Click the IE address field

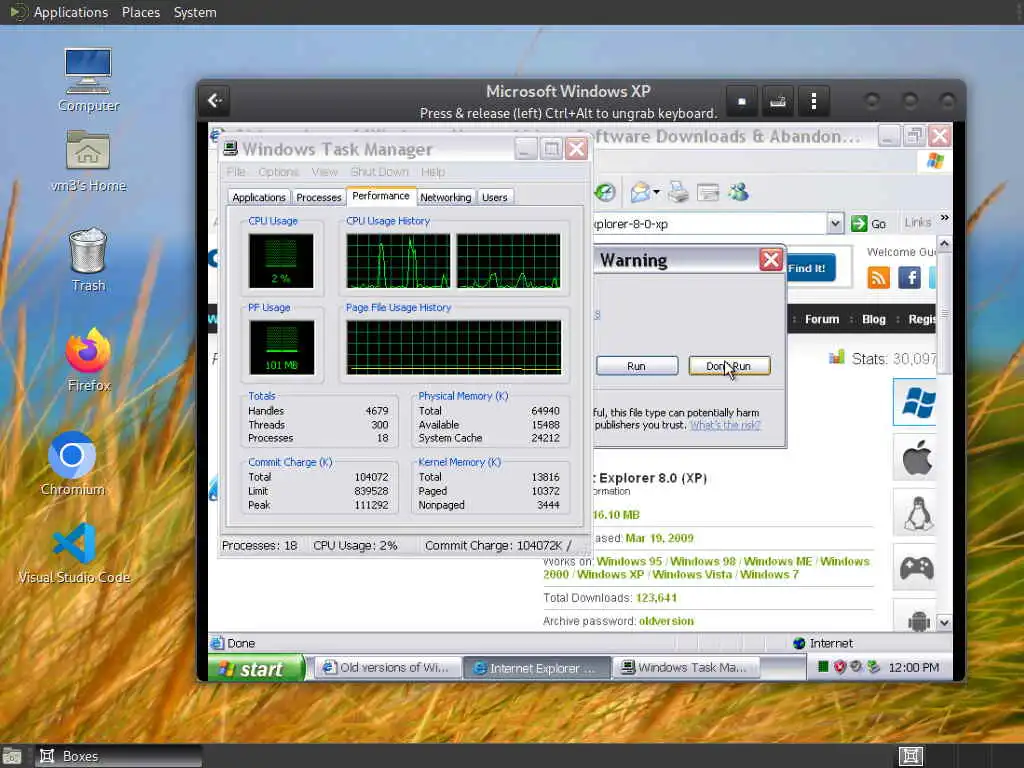[x=711, y=223]
